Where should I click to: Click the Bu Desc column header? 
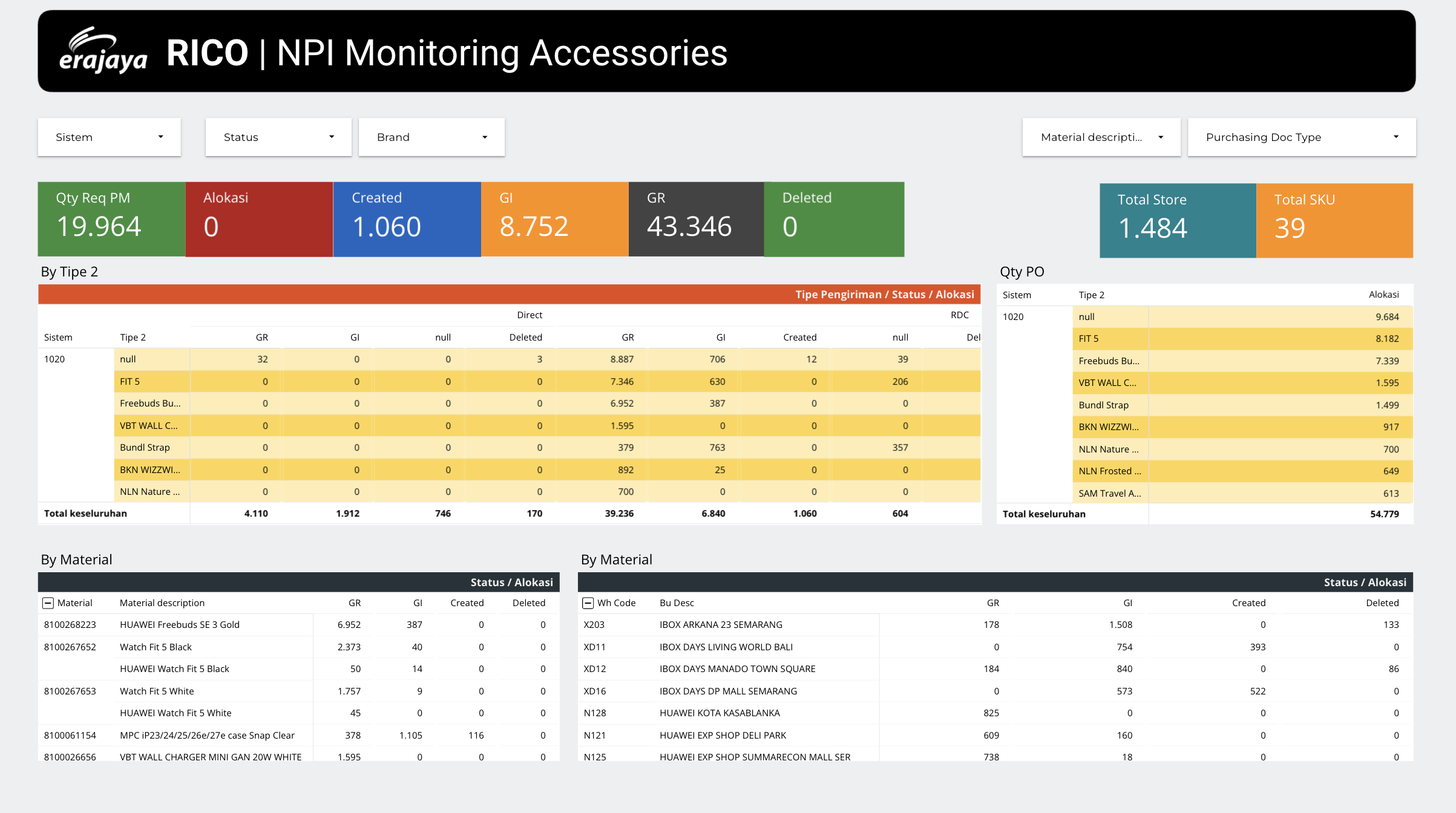tap(677, 603)
